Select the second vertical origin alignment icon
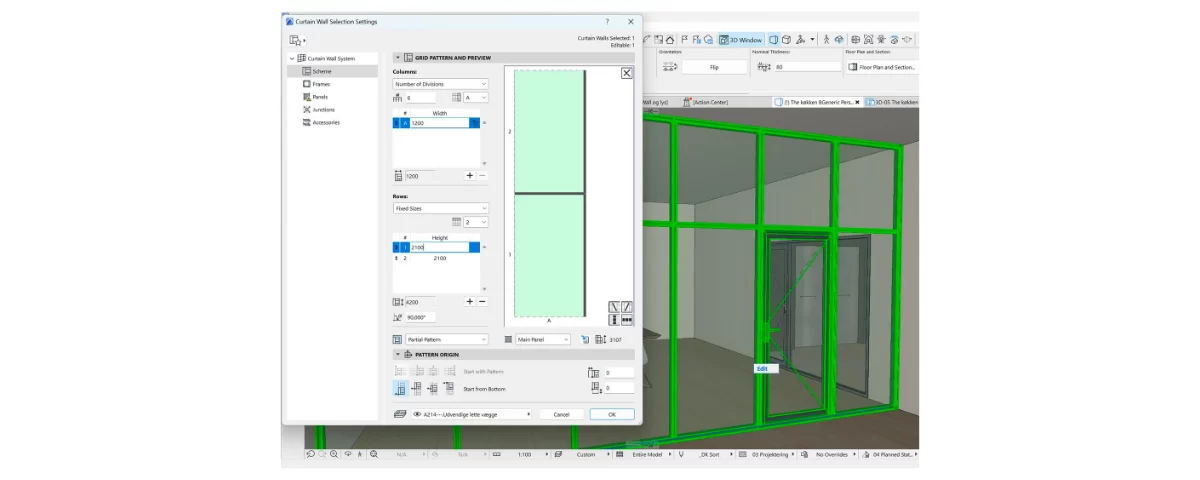The height and width of the screenshot is (480, 1200). 416,388
